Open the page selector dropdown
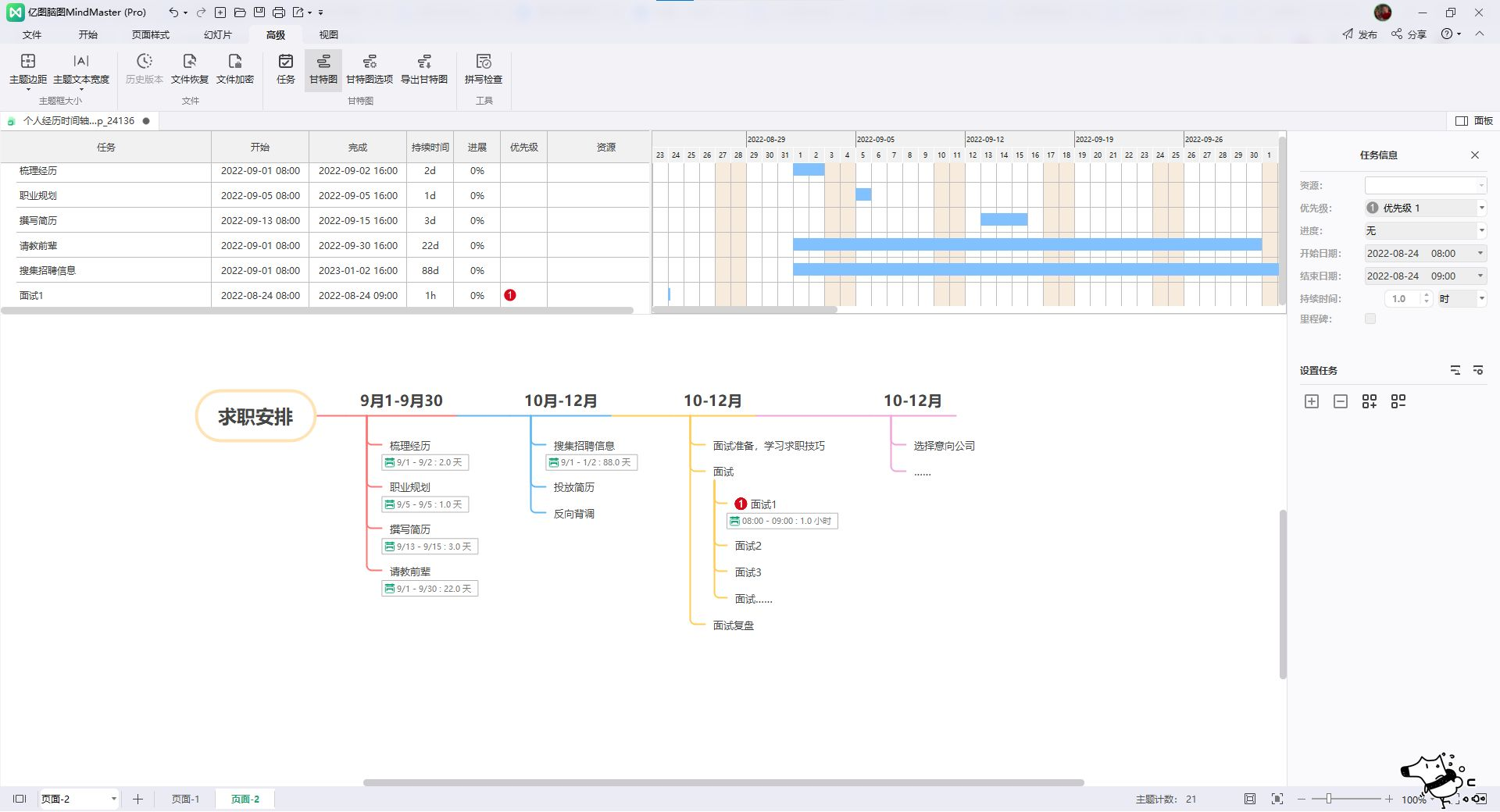Viewport: 1500px width, 812px height. [114, 799]
